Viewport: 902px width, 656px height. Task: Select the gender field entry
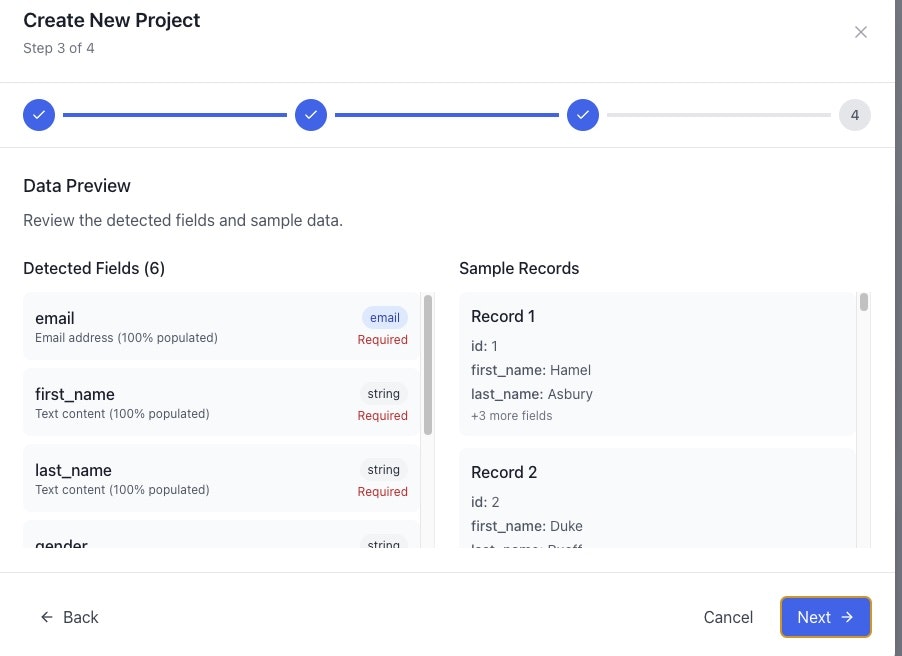tap(200, 543)
